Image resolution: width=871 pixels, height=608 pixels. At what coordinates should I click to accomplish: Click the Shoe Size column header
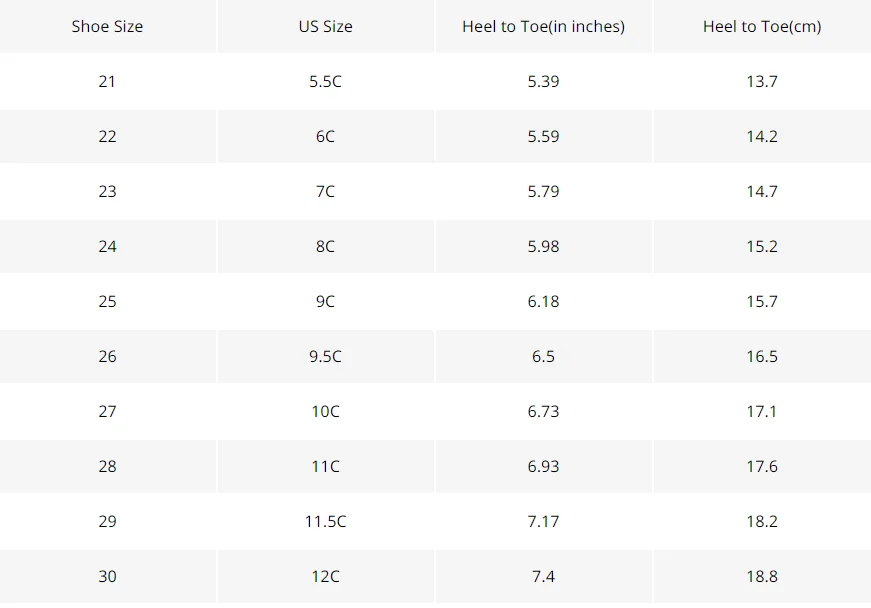tap(107, 27)
